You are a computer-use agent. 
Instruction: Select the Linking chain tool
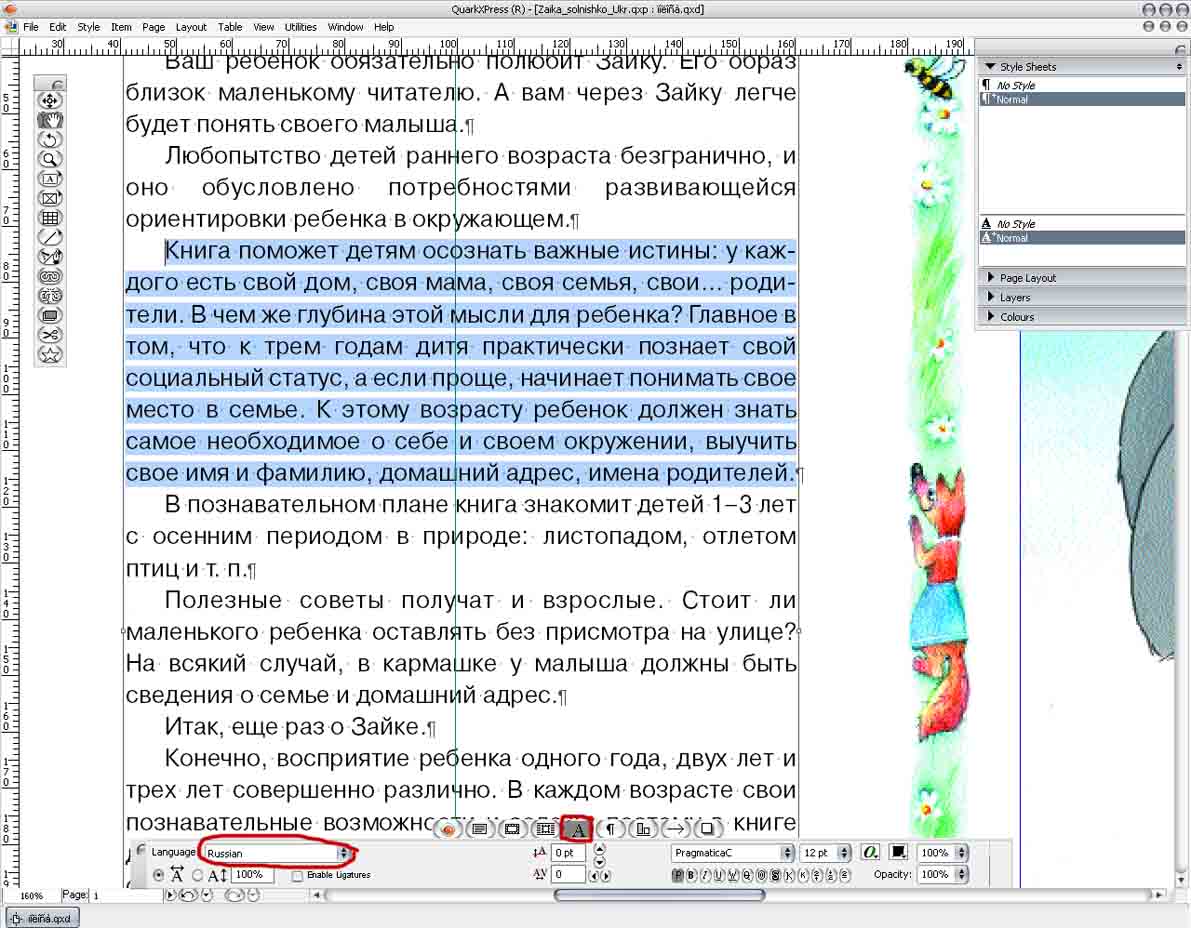(x=50, y=276)
